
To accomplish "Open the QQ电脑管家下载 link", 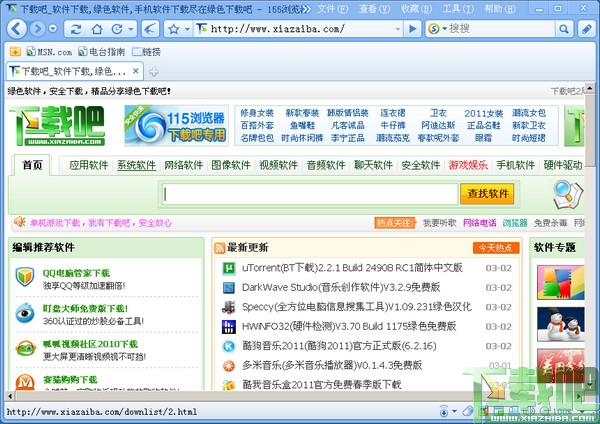I will point(76,273).
